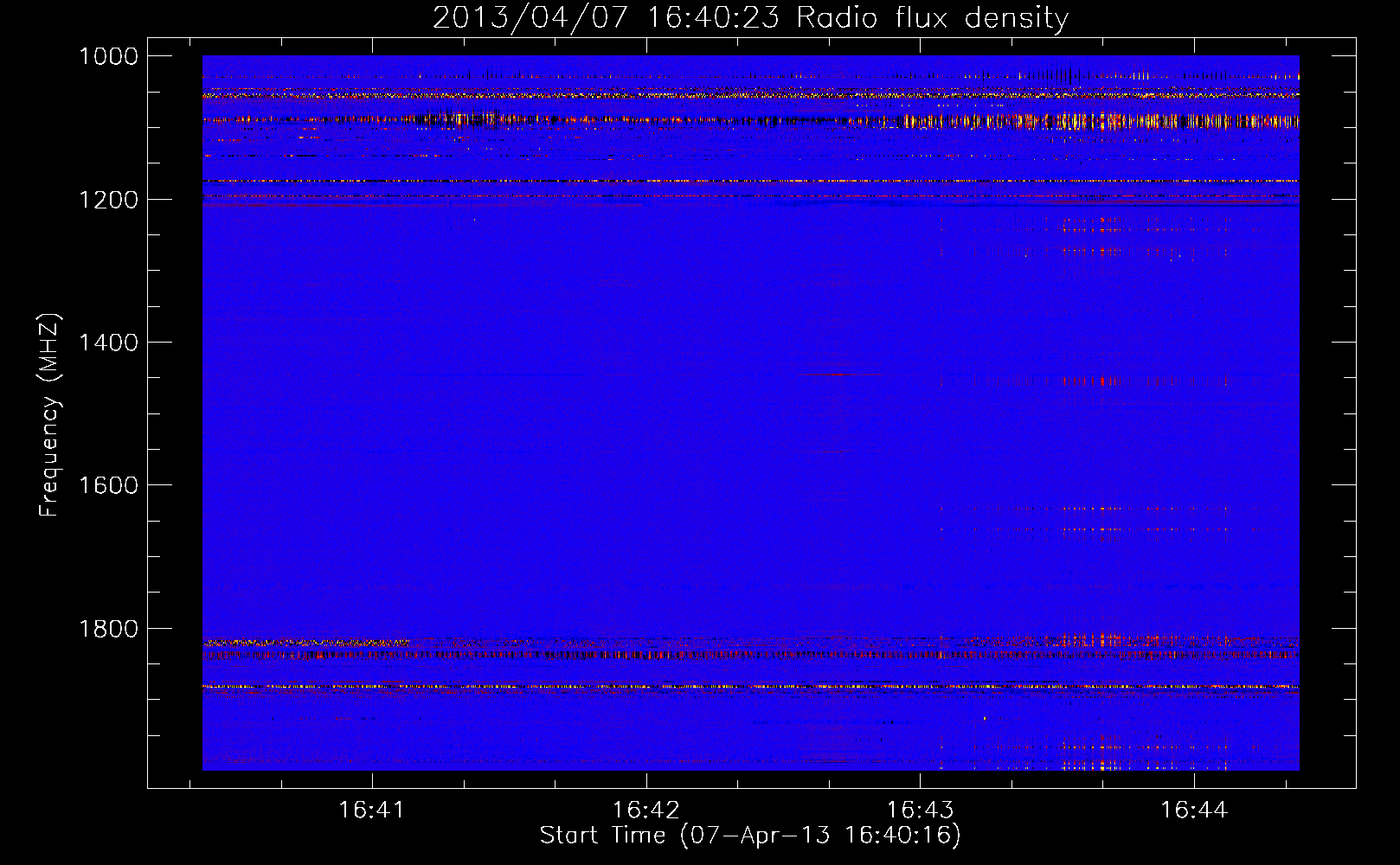Click the 16:41 time tick label

click(x=372, y=810)
